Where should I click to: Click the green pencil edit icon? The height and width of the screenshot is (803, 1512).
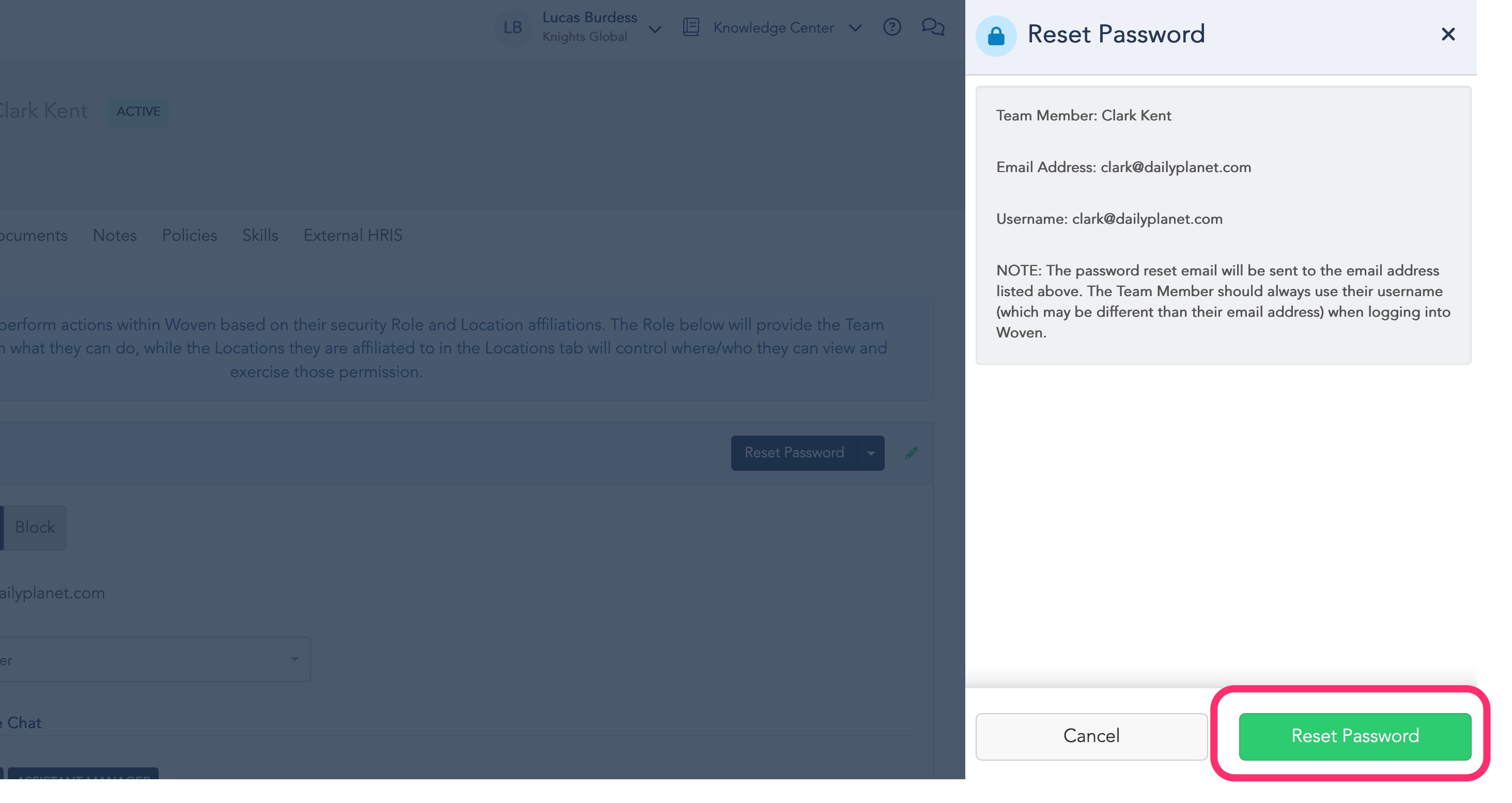[911, 453]
